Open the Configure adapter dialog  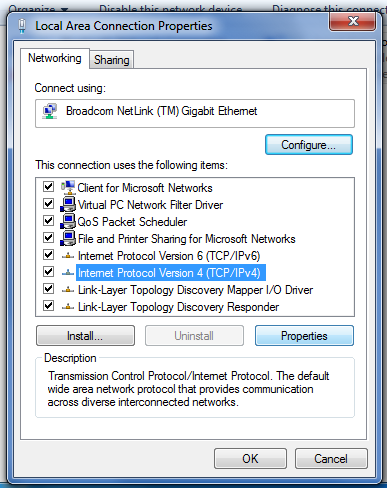pos(309,145)
